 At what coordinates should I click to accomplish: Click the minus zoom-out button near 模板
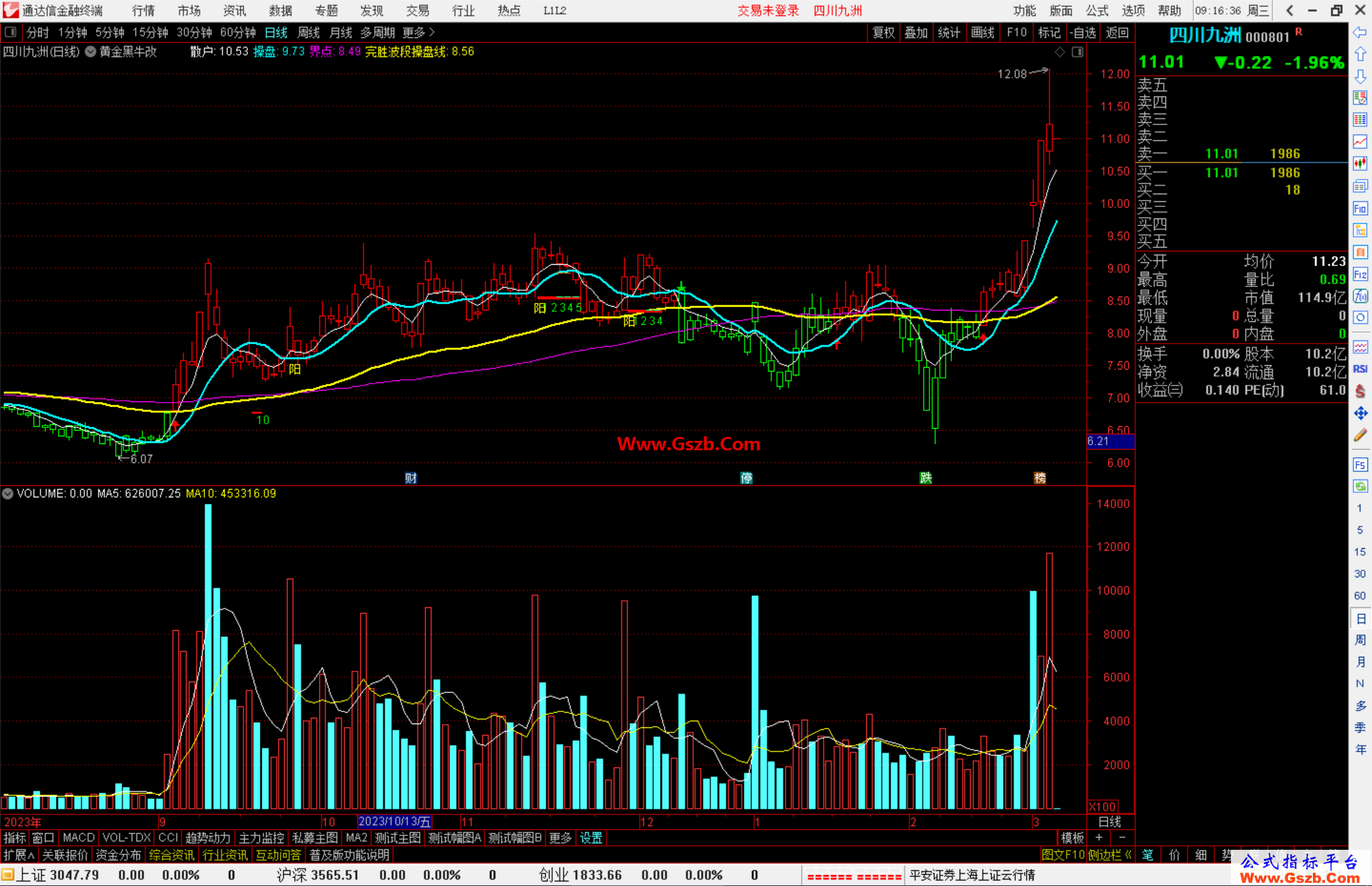(1122, 838)
